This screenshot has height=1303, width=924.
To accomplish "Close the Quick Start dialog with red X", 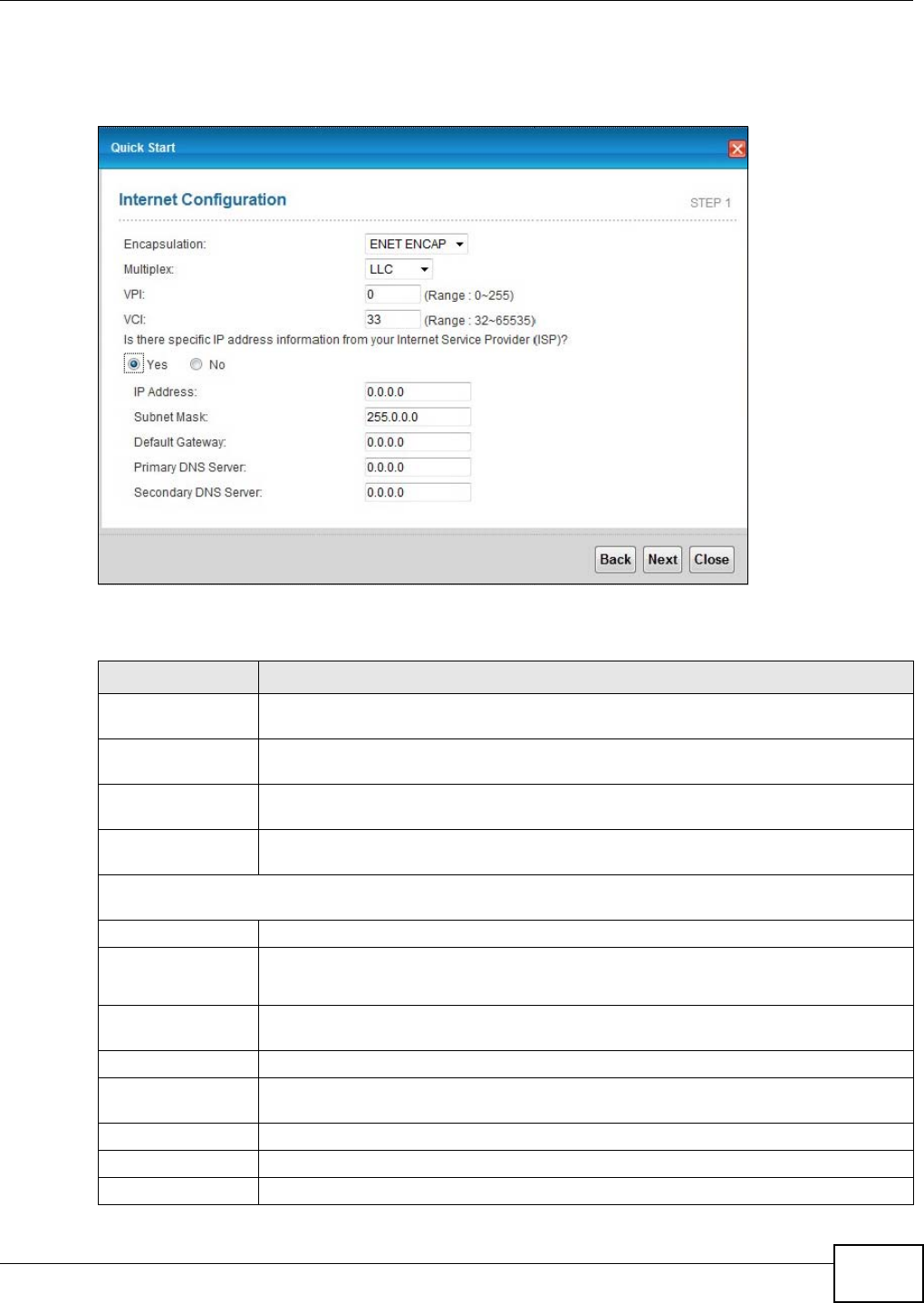I will tap(737, 149).
